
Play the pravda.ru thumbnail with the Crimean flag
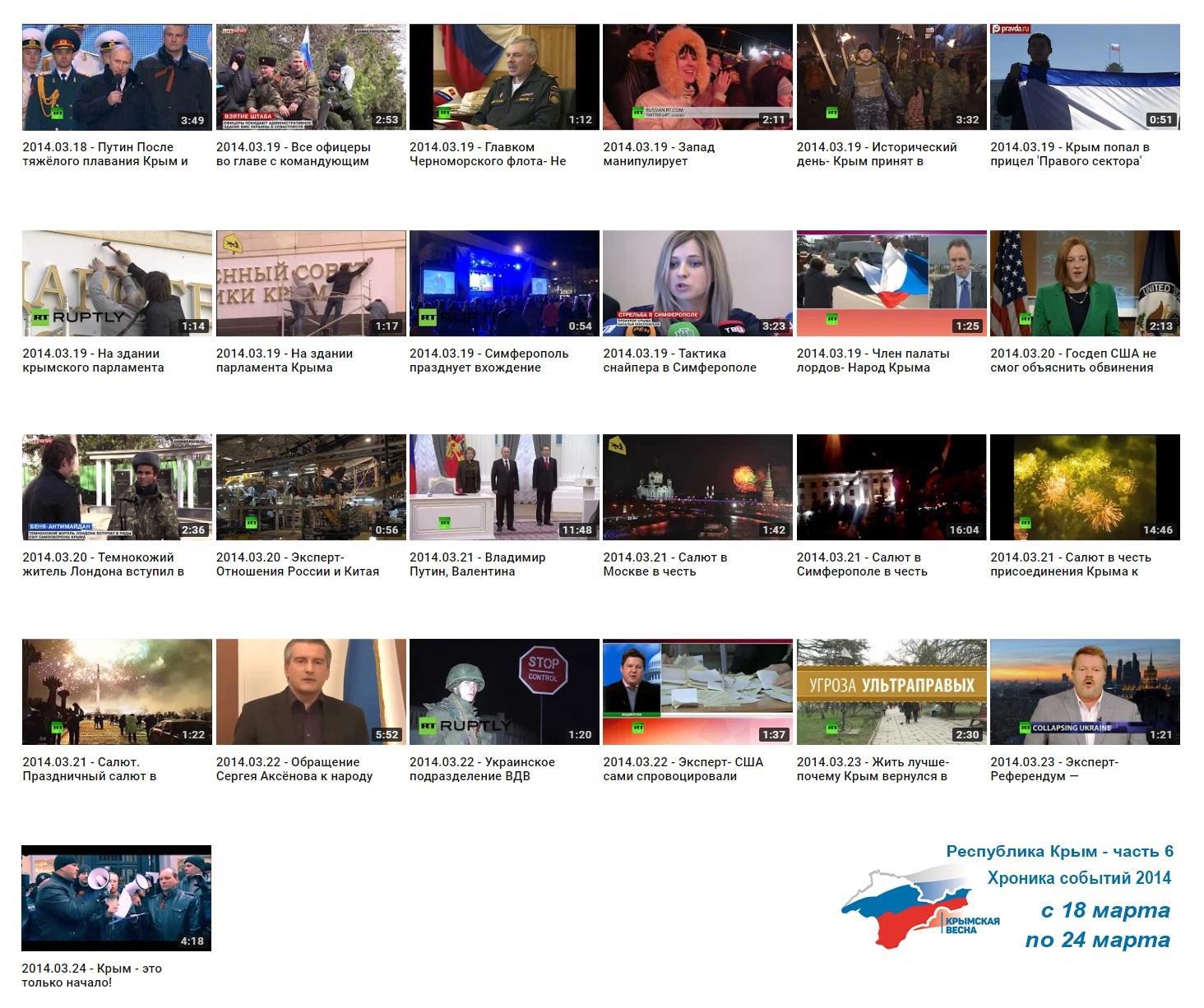[x=1085, y=77]
